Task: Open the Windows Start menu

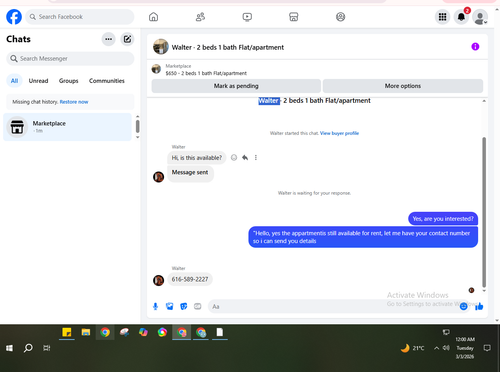Action: click(9, 348)
